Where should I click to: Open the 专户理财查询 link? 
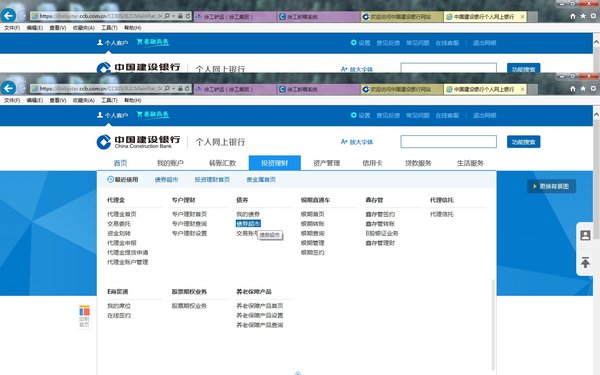189,223
